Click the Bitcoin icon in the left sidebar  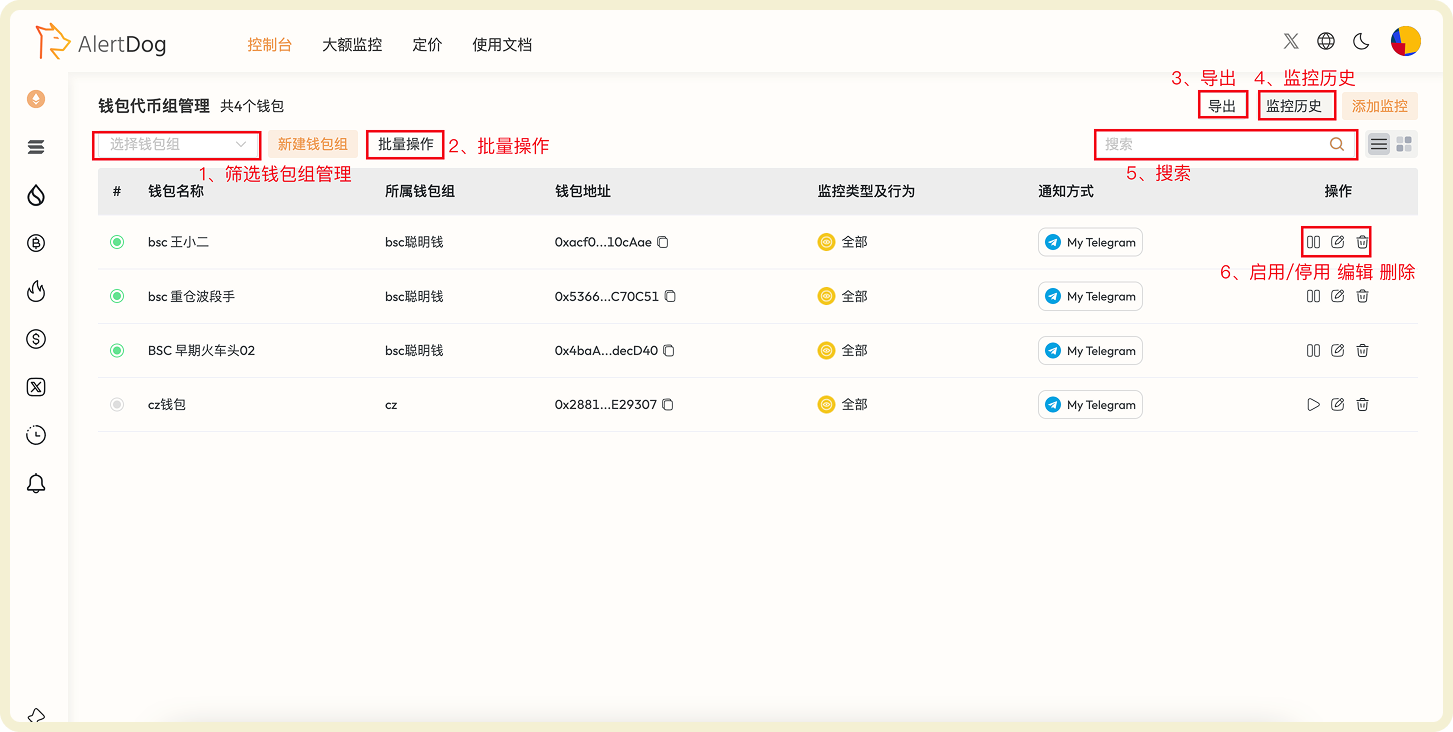click(36, 242)
